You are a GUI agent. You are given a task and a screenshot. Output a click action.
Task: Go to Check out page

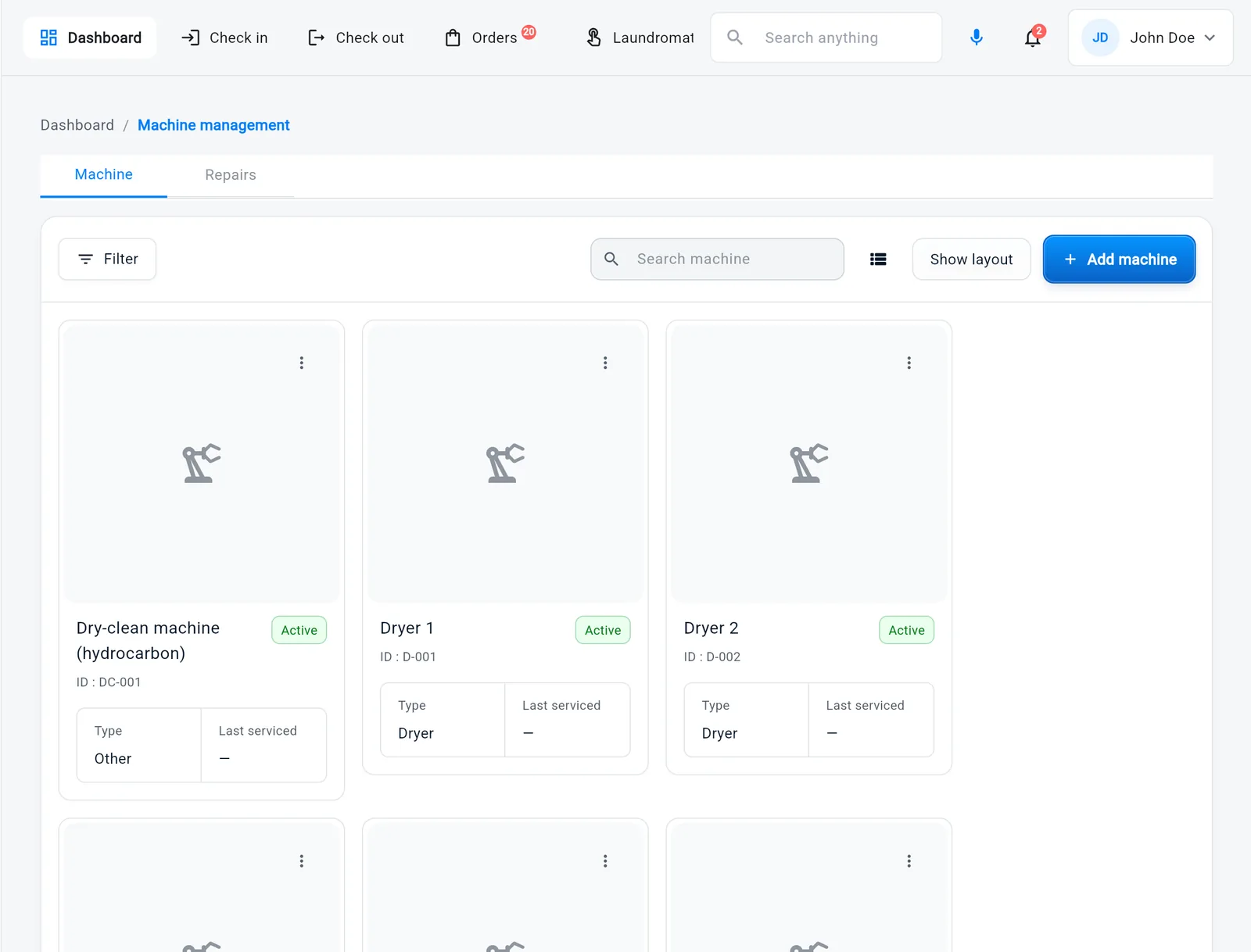(356, 38)
